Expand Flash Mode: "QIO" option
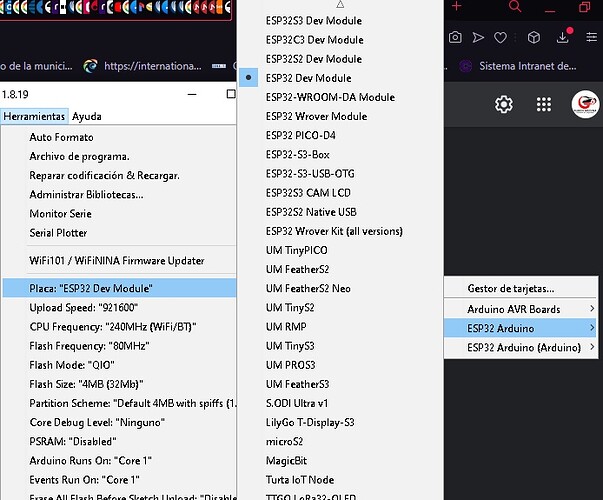The image size is (603, 500). pyautogui.click(x=119, y=365)
